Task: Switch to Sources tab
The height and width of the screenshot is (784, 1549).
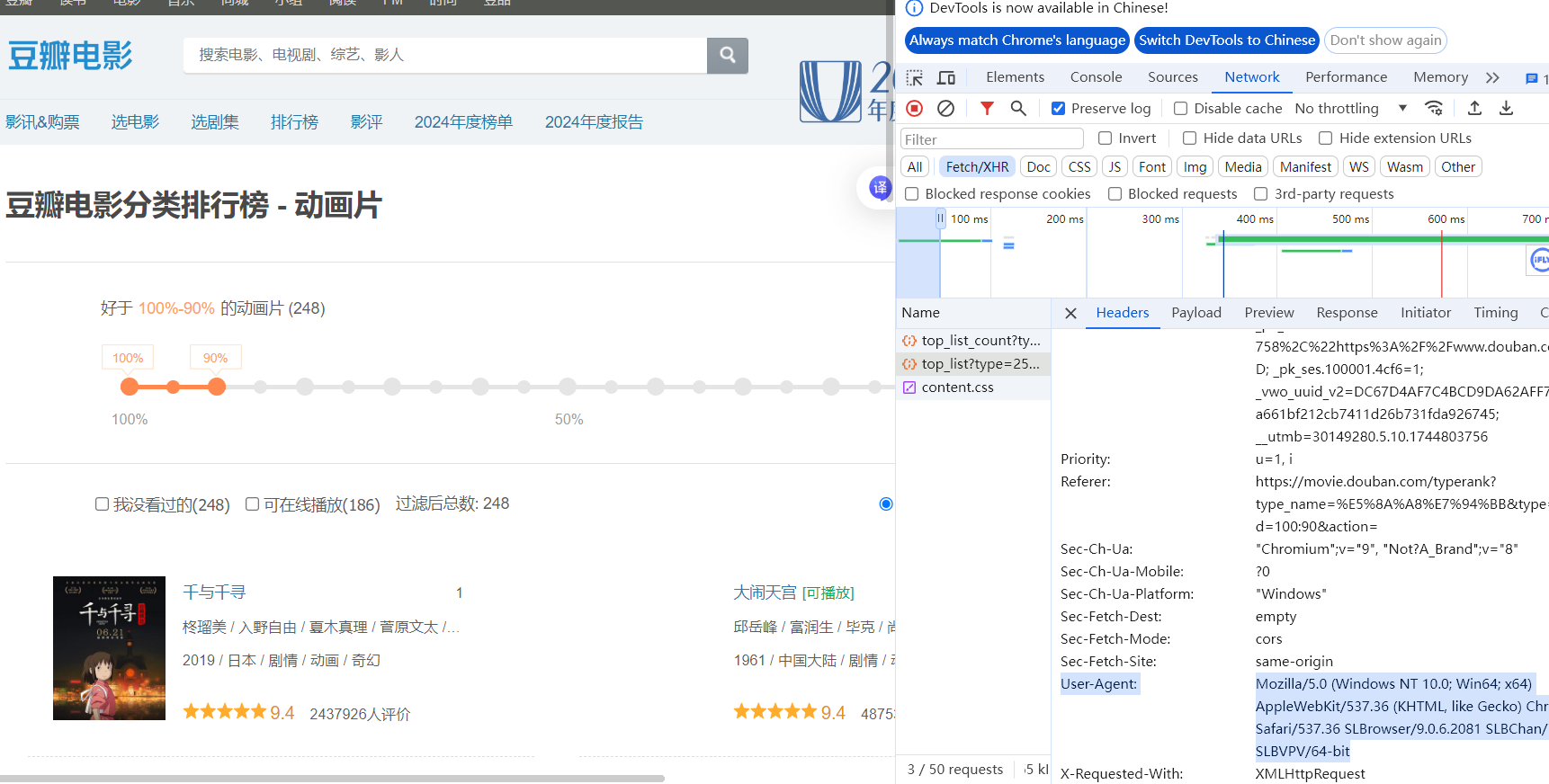Action: [1172, 77]
